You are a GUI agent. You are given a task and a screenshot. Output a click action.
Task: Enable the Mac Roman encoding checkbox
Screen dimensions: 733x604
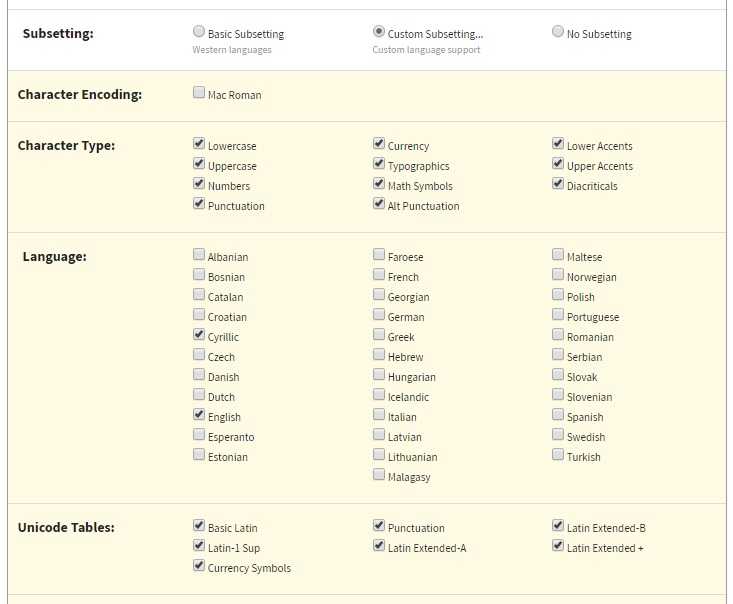199,92
